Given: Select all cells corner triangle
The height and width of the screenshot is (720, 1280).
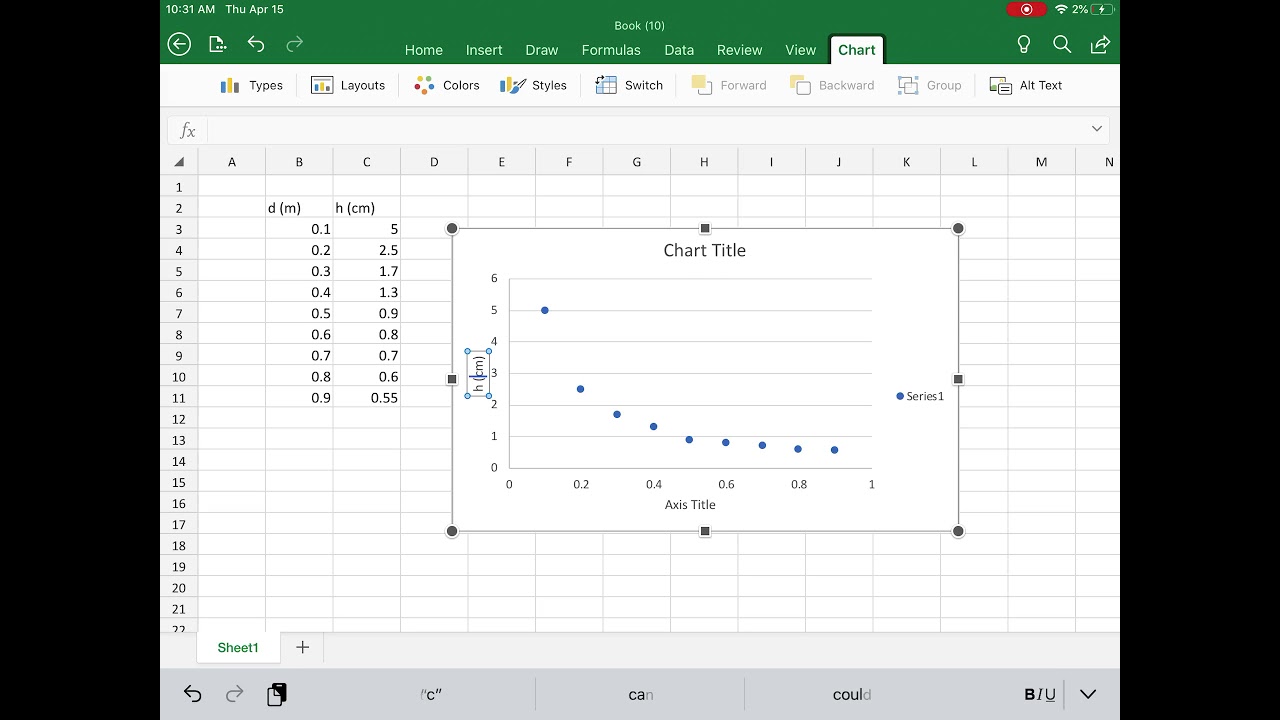Looking at the screenshot, I should coord(179,162).
